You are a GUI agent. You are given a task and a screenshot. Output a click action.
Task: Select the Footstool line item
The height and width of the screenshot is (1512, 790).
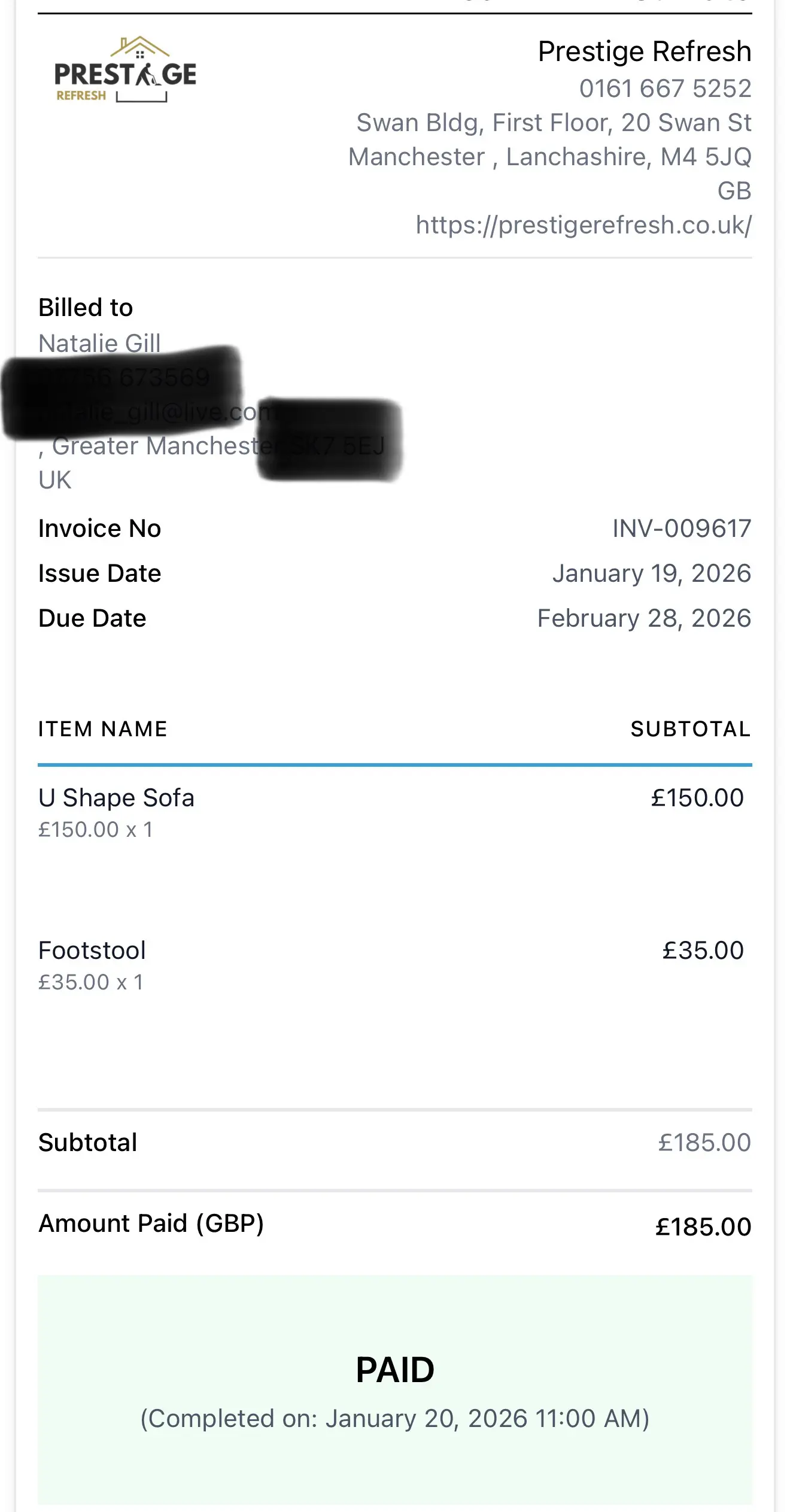92,951
